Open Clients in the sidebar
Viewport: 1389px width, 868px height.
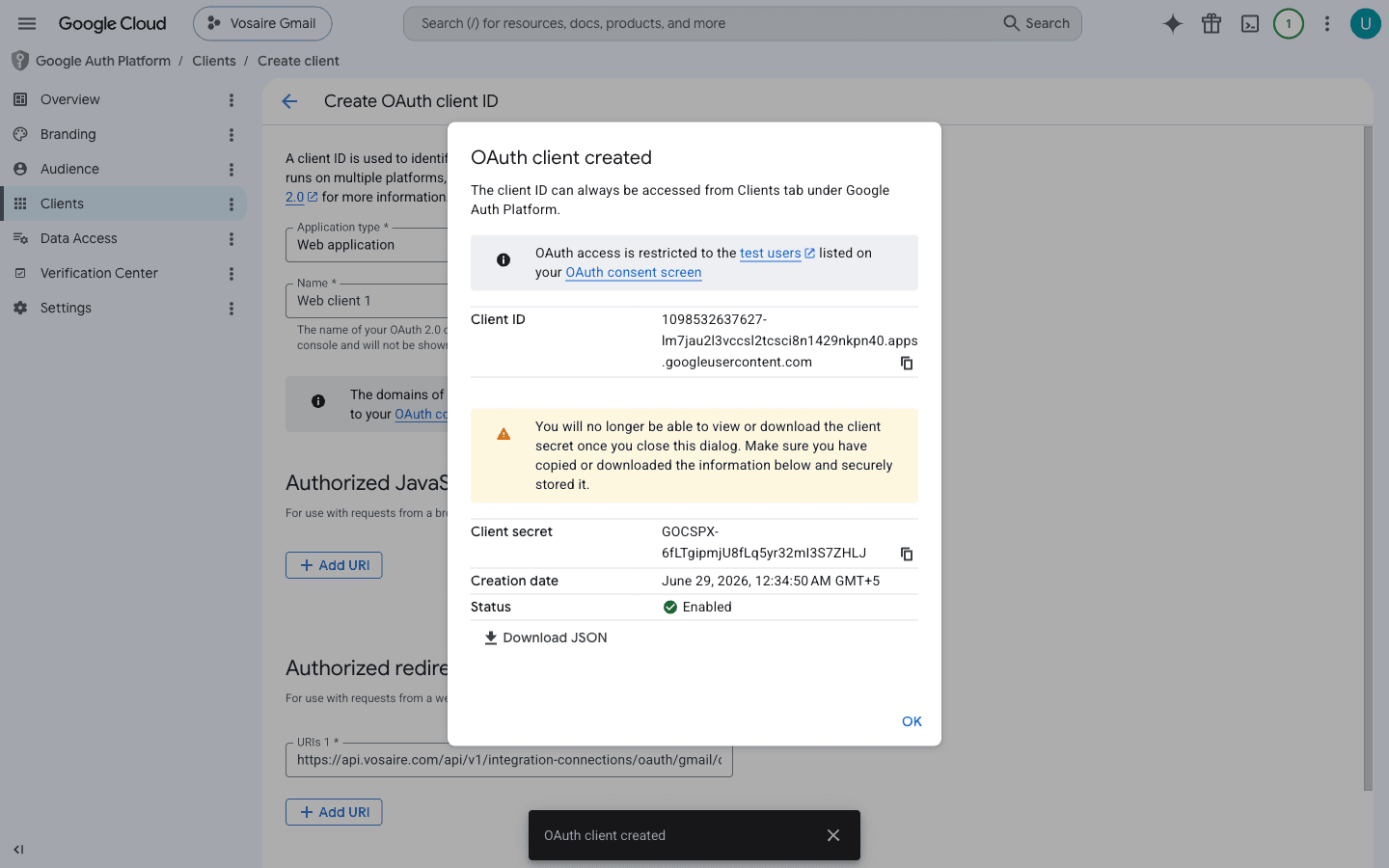coord(62,203)
